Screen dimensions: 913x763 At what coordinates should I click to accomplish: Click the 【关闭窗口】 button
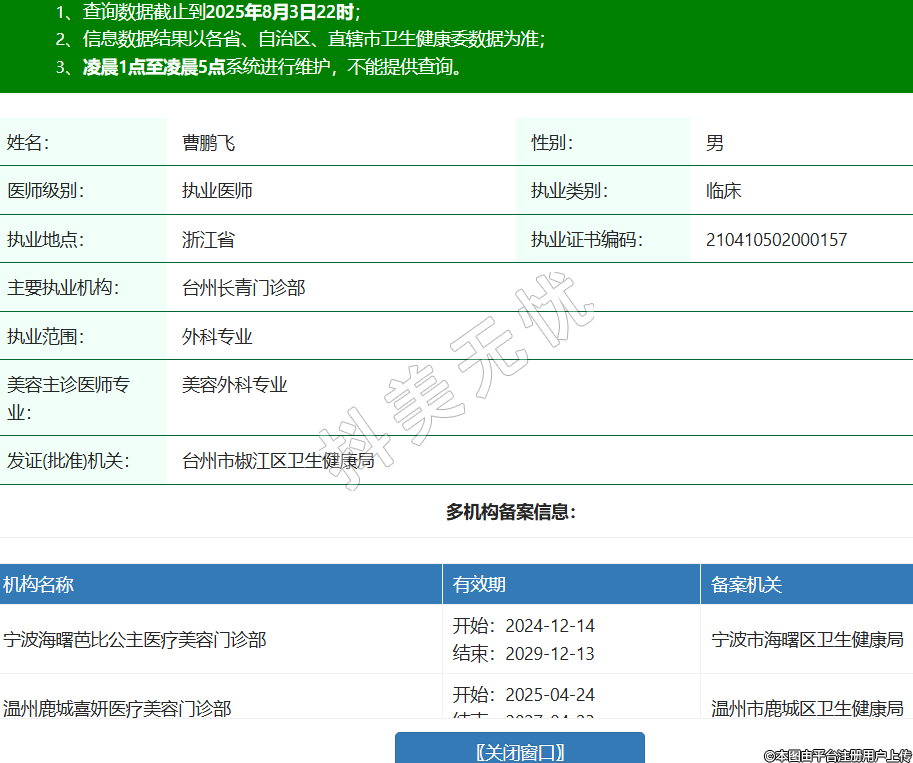[519, 751]
